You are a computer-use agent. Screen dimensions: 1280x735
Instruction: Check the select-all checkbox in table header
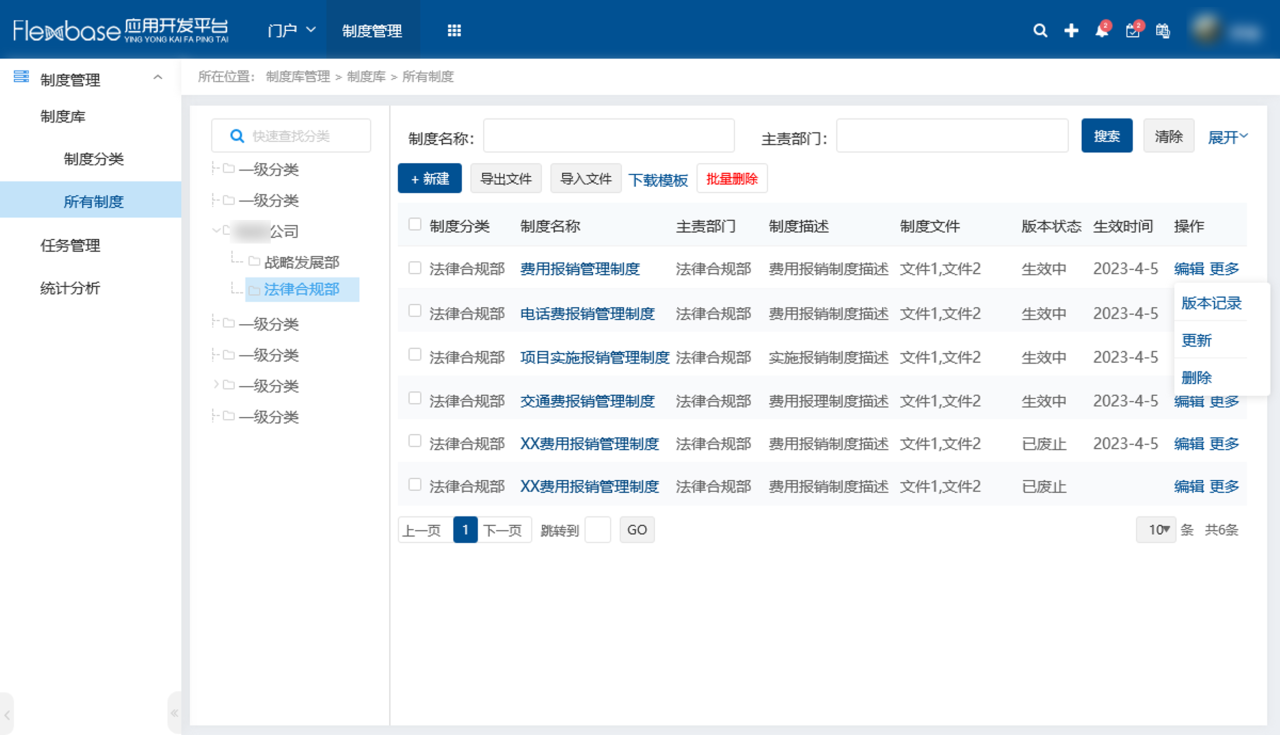414,225
